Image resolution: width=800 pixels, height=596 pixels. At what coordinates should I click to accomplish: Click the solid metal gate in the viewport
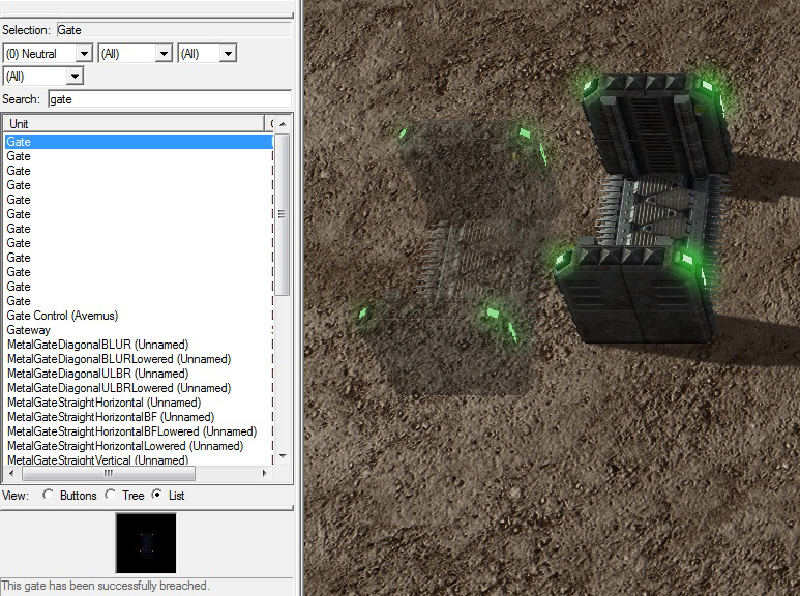[x=645, y=209]
